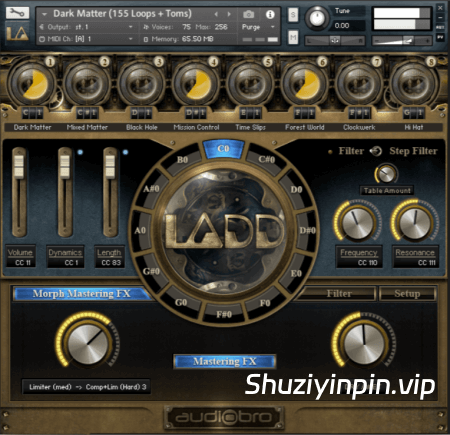Open the Hi Hat loop name selector
450x435 pixels.
coord(414,127)
